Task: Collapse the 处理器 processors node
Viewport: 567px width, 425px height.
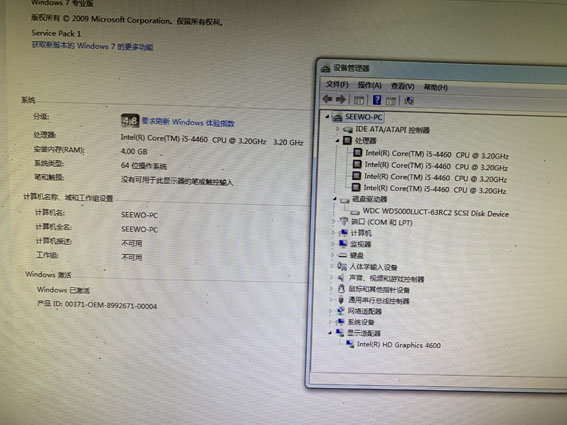Action: [337, 140]
